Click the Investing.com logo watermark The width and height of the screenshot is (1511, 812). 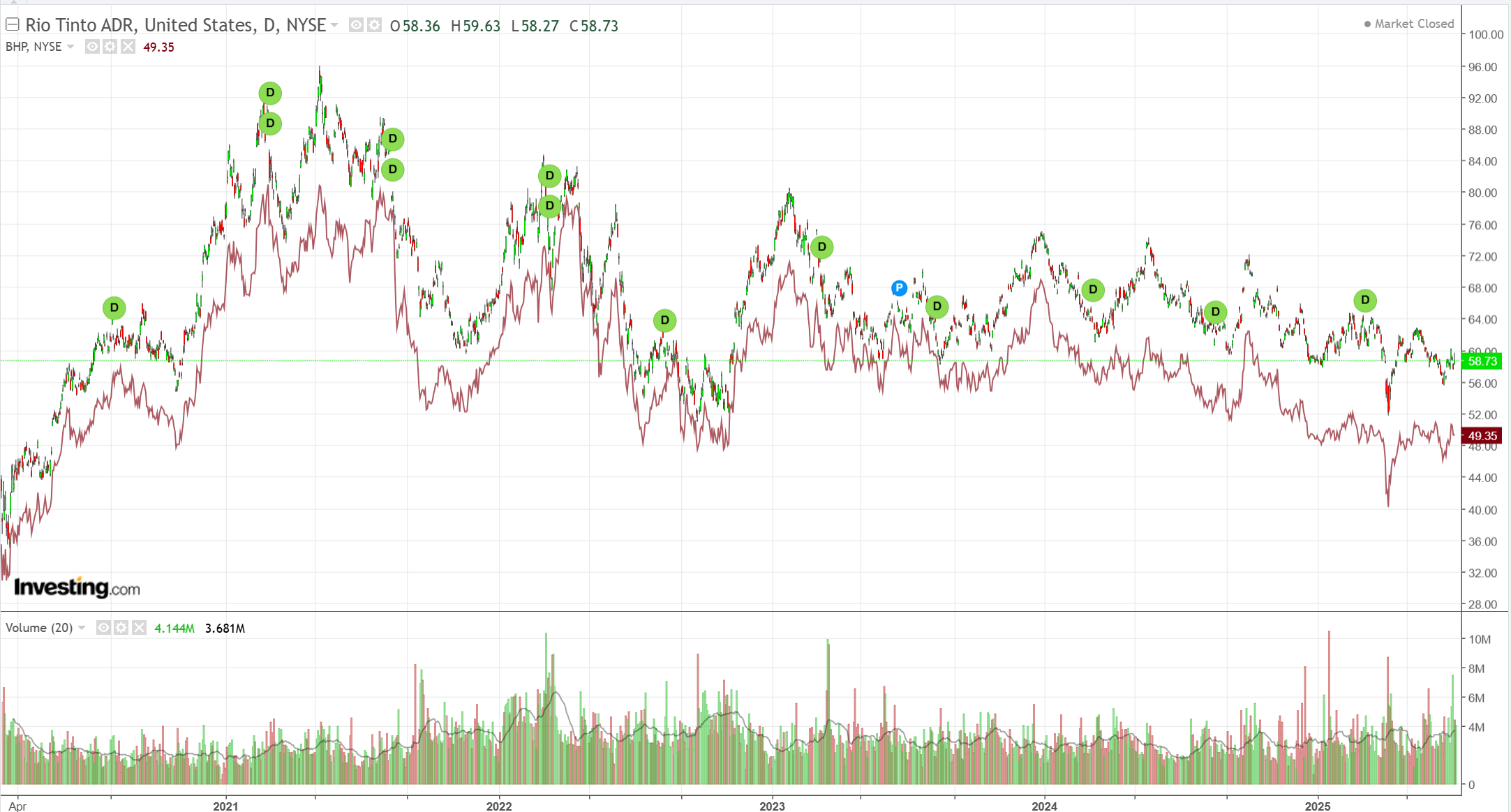click(77, 587)
